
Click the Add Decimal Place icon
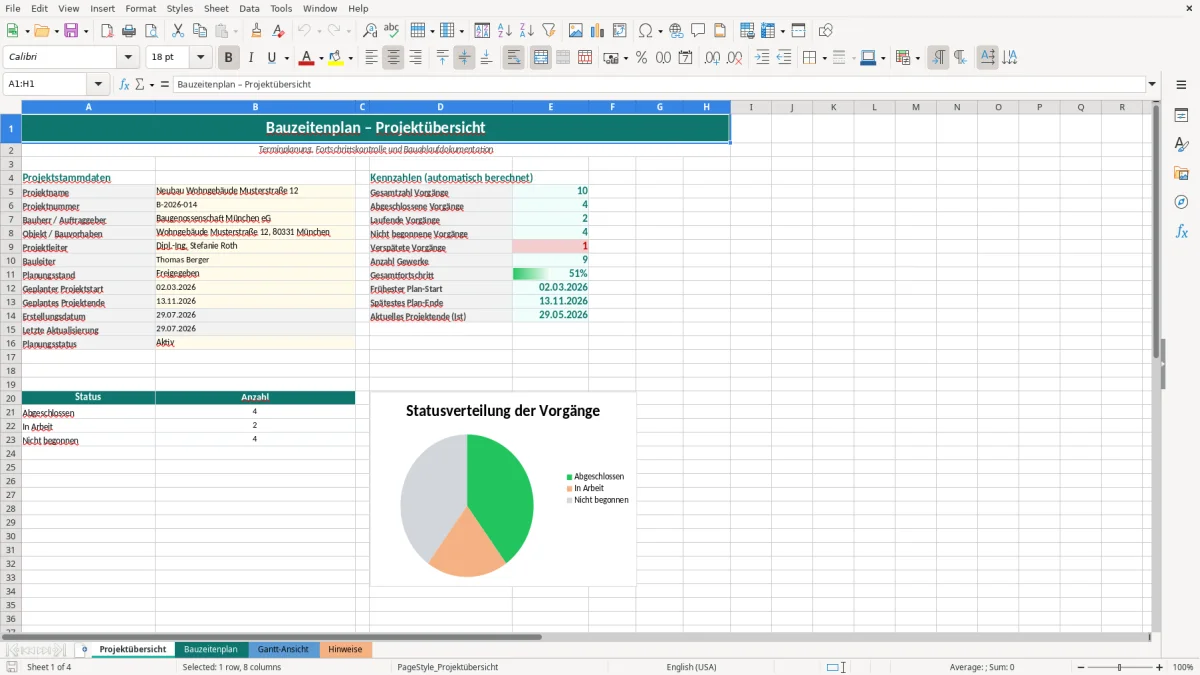click(x=712, y=58)
